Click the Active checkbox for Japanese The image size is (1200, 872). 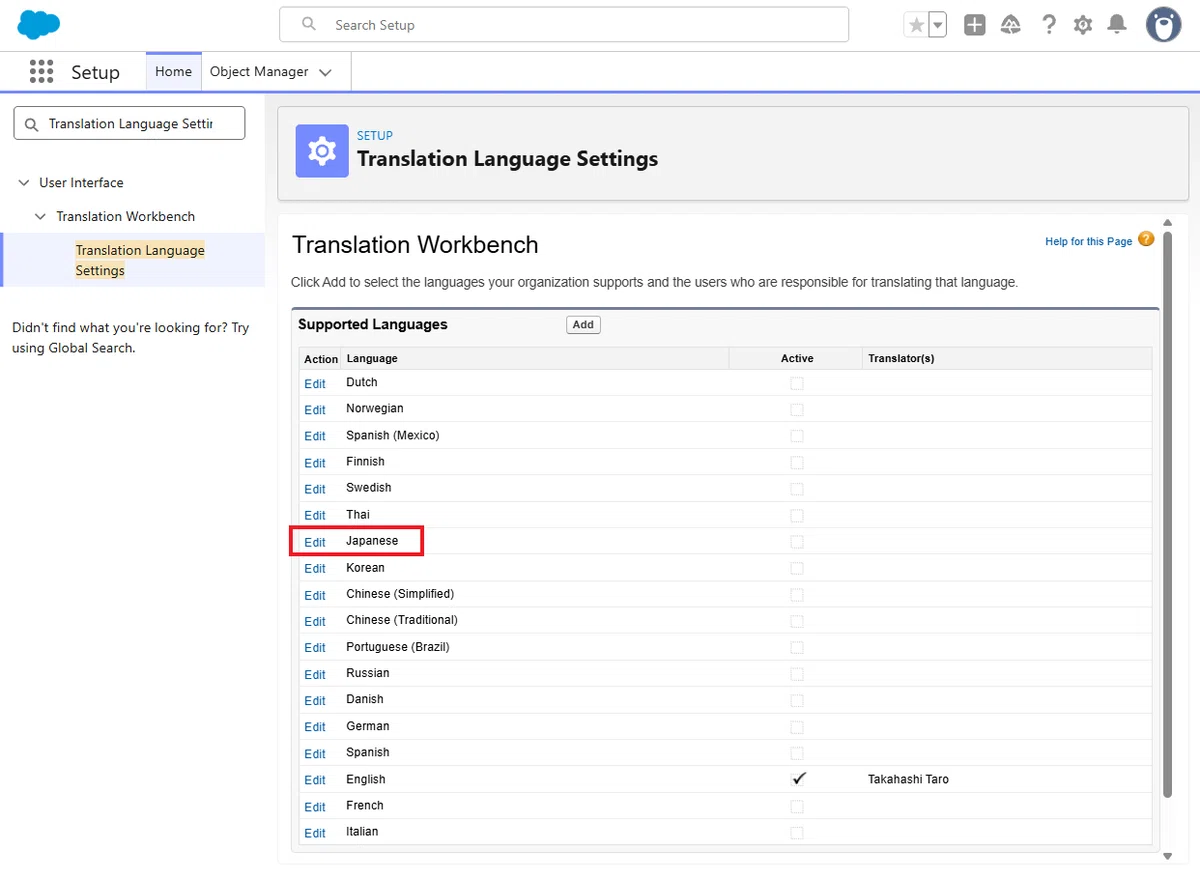[797, 541]
